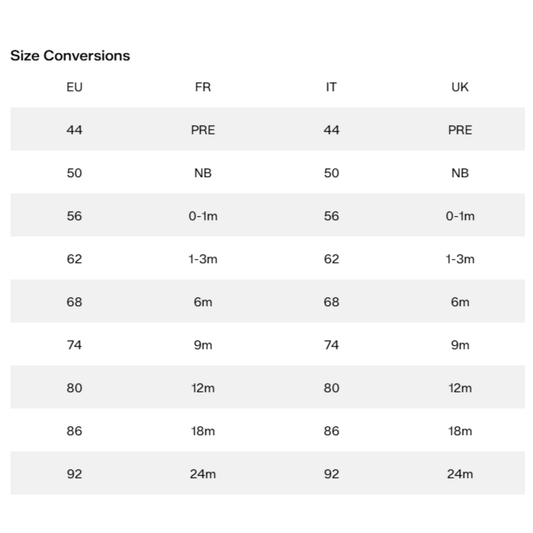Select the EU column header
This screenshot has height=533, width=533.
74,87
